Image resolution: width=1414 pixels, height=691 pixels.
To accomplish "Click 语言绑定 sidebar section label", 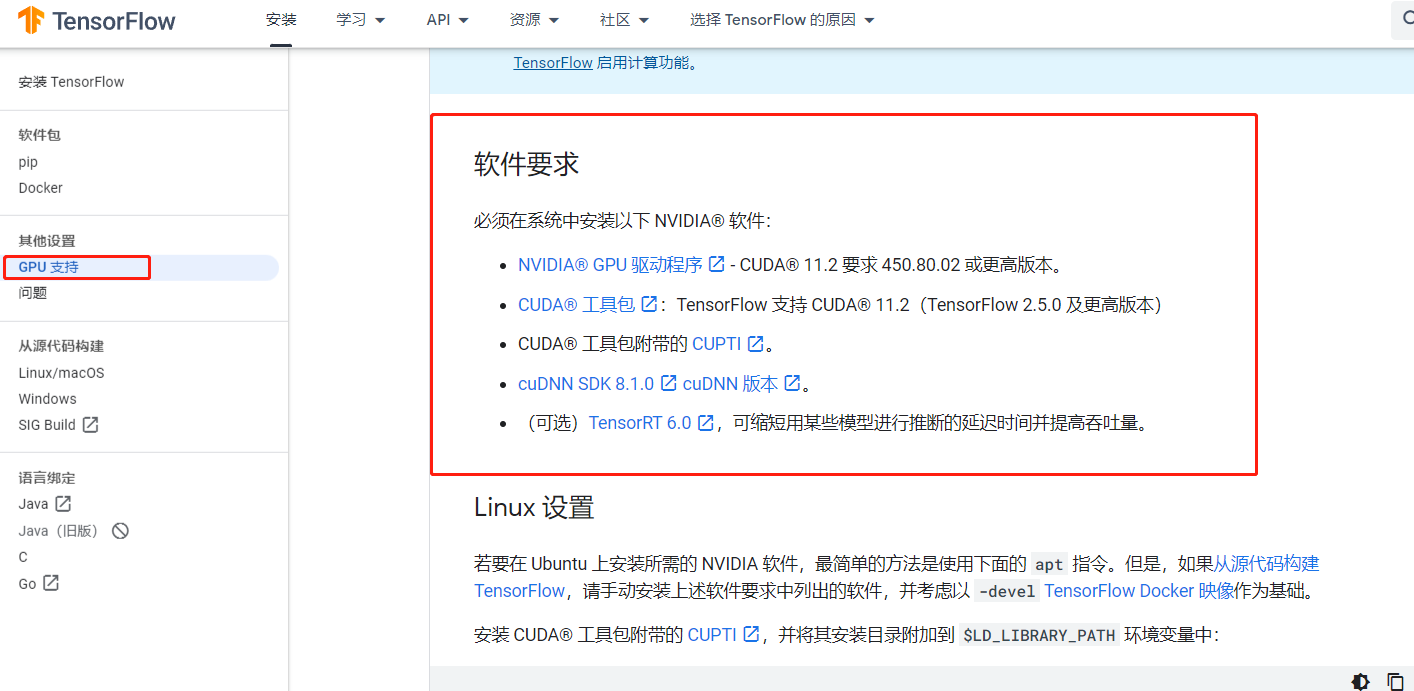I will point(47,478).
